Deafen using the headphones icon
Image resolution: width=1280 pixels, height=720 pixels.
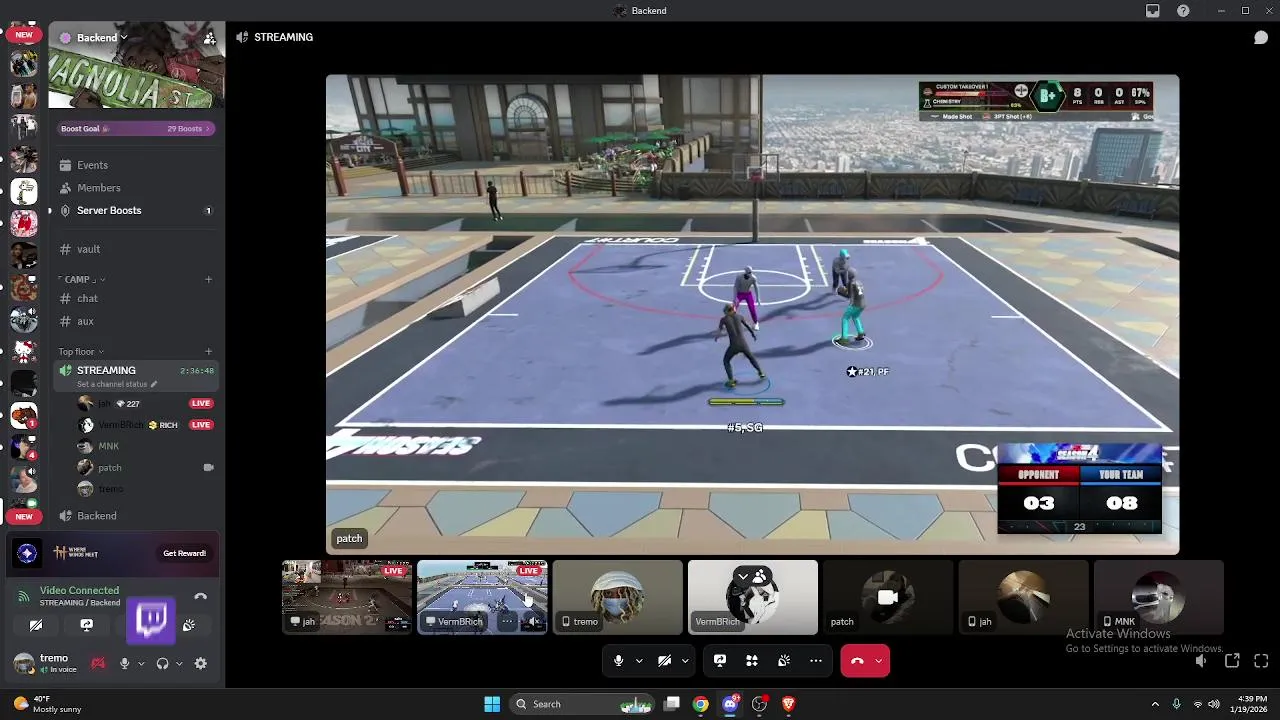coord(162,663)
